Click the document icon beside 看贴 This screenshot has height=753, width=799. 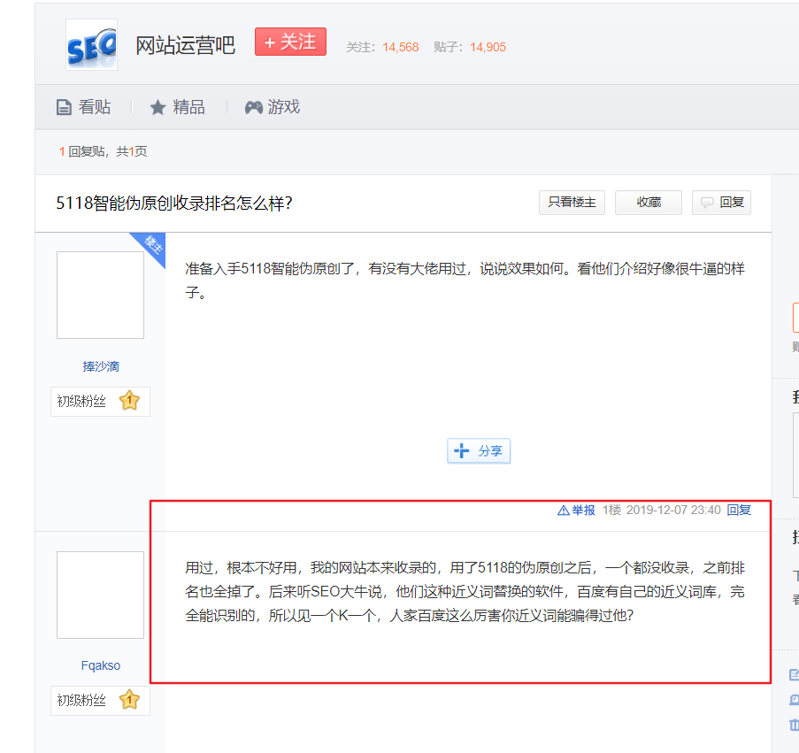64,107
